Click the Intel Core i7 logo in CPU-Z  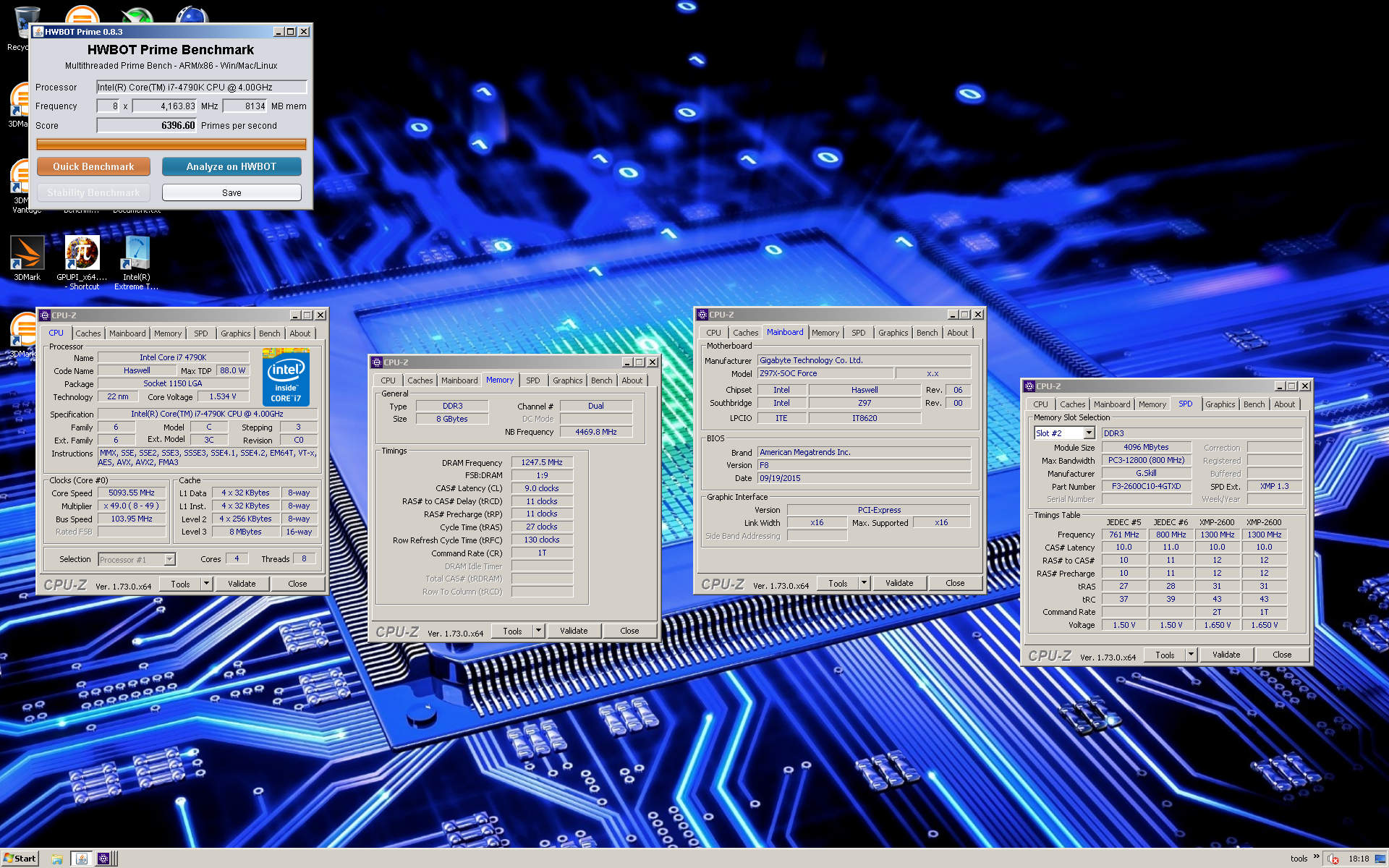(x=286, y=378)
